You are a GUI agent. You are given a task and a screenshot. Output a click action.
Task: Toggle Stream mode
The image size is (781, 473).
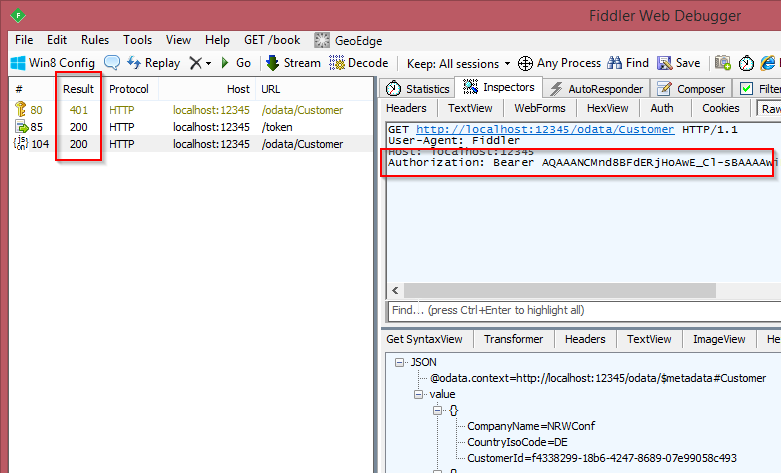coord(293,63)
